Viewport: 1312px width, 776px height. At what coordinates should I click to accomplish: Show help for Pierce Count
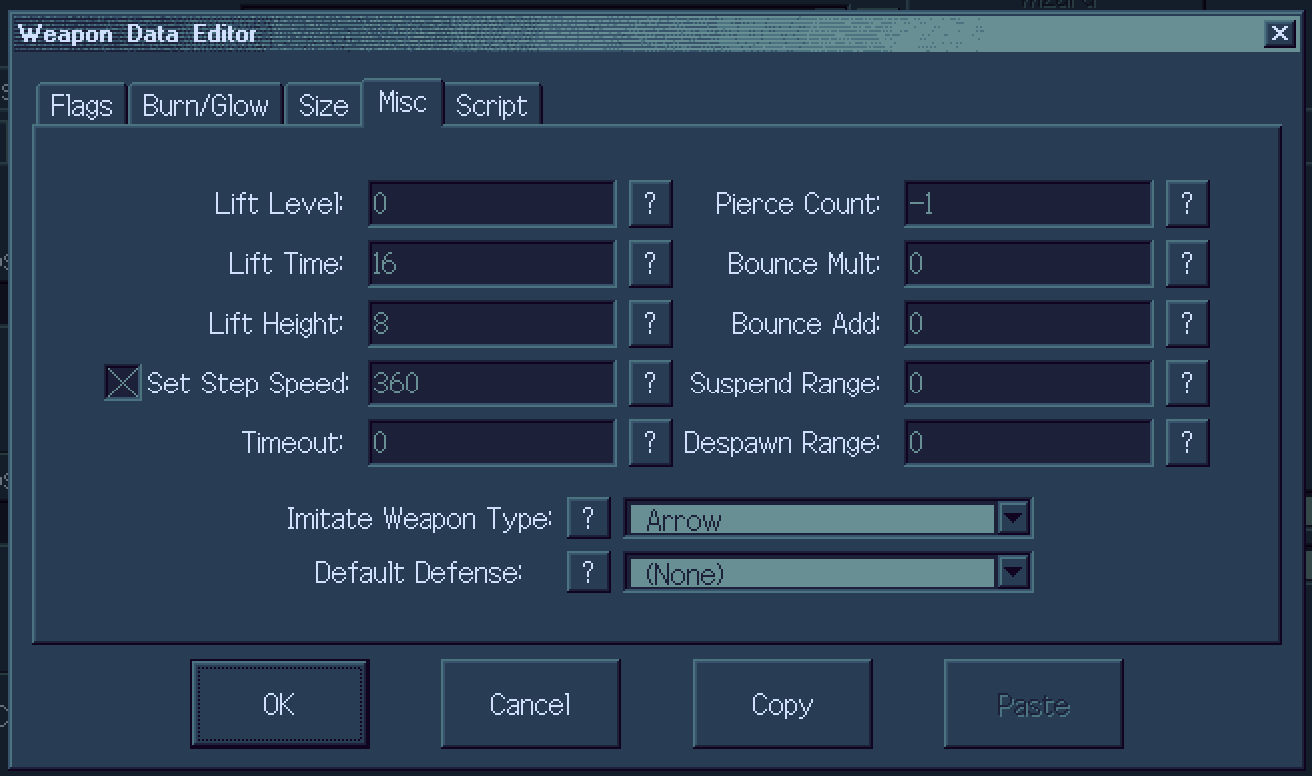(x=1187, y=204)
